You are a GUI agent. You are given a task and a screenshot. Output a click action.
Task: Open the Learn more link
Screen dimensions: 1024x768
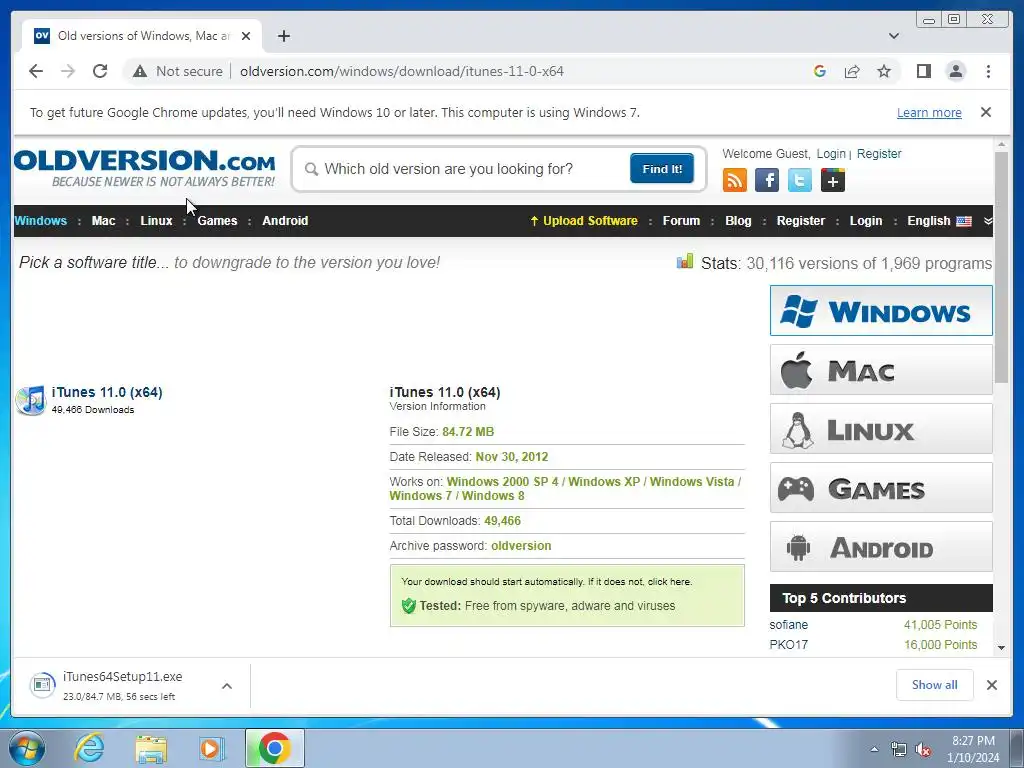click(x=929, y=112)
